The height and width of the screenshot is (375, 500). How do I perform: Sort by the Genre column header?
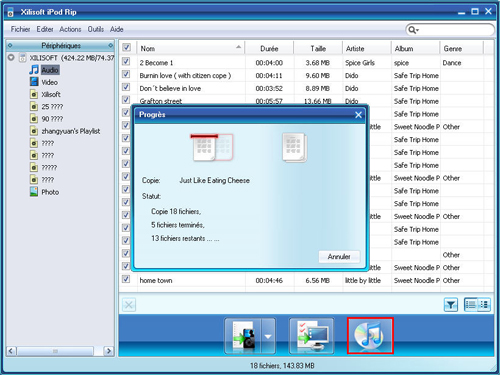461,48
